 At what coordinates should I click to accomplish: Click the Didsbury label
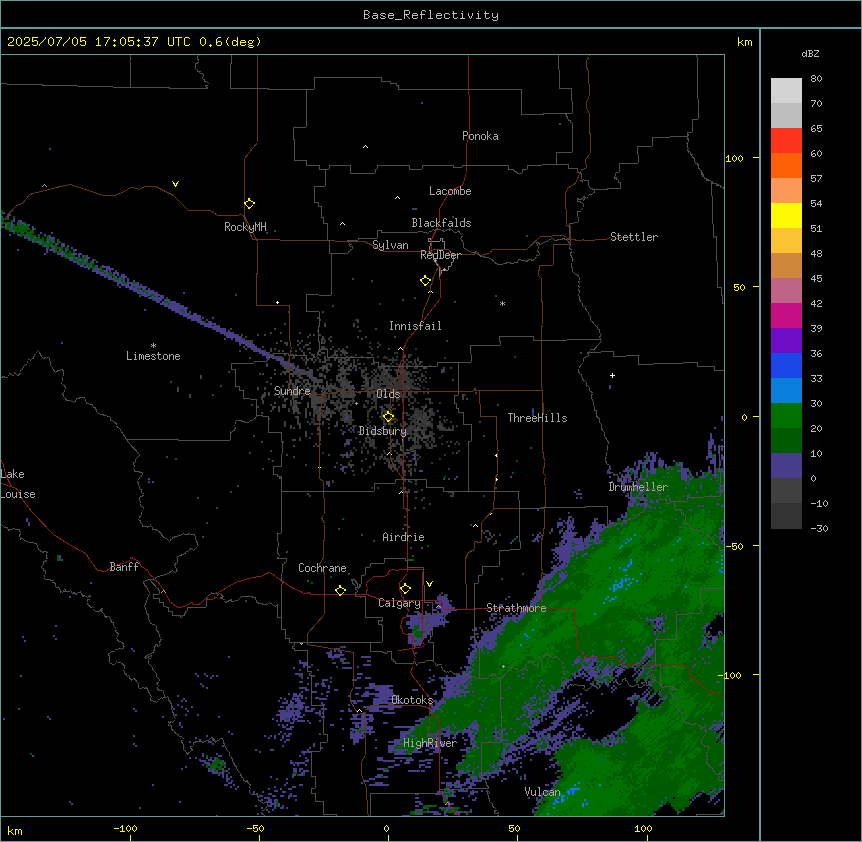382,431
